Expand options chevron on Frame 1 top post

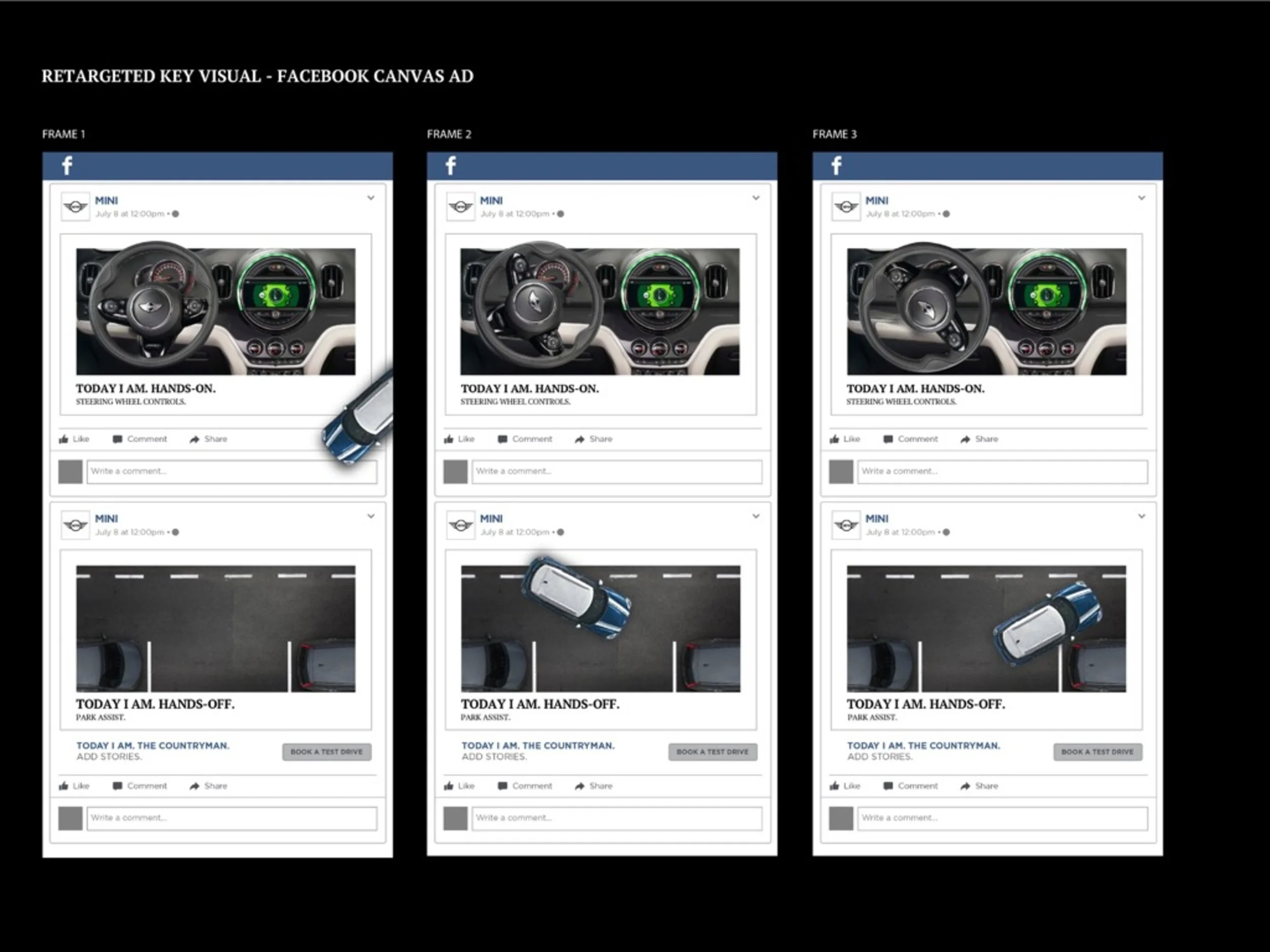point(371,198)
